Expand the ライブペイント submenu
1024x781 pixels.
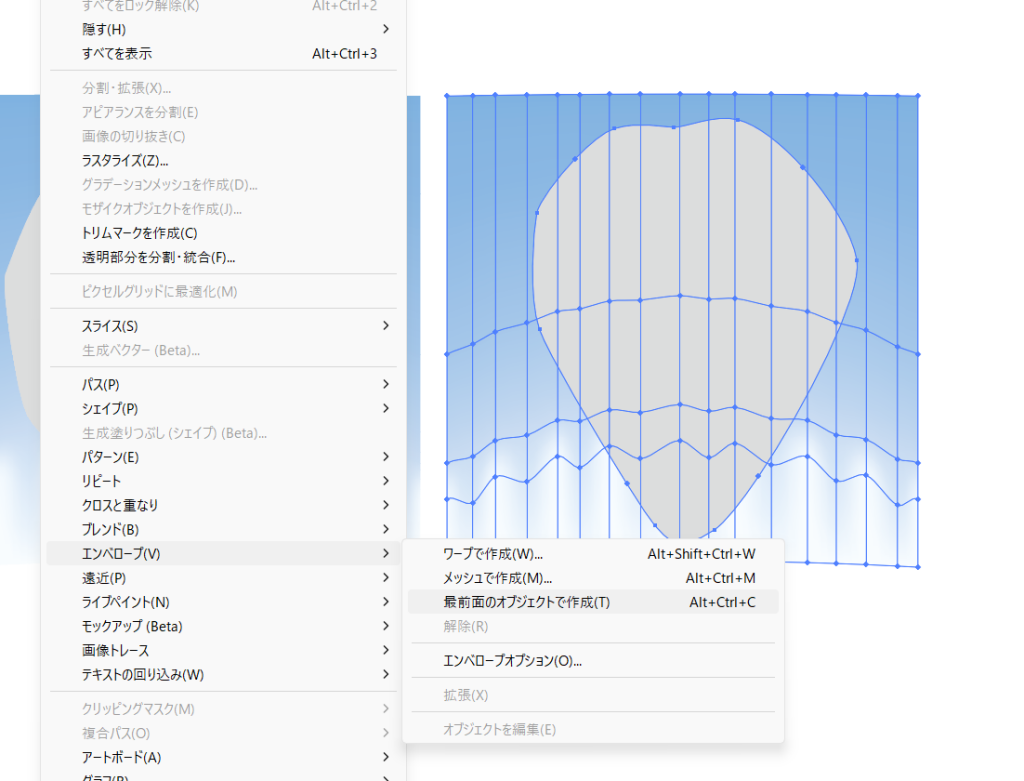[x=125, y=602]
